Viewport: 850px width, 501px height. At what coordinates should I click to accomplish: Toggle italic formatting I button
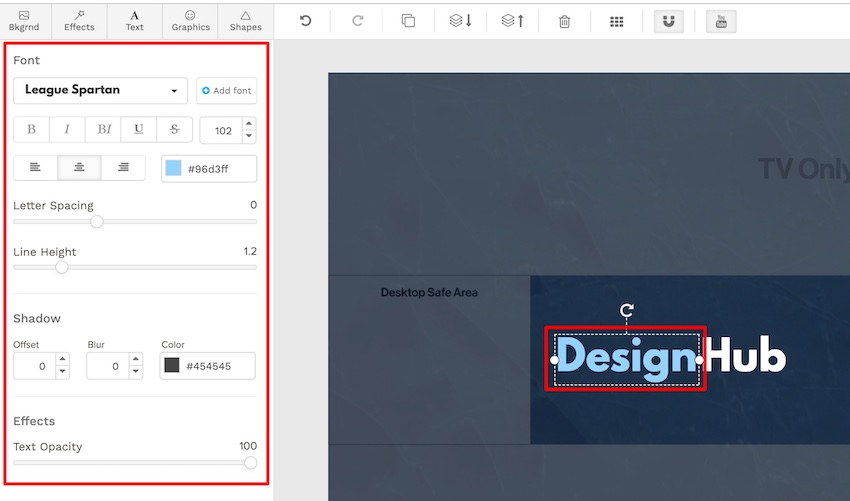click(x=67, y=129)
